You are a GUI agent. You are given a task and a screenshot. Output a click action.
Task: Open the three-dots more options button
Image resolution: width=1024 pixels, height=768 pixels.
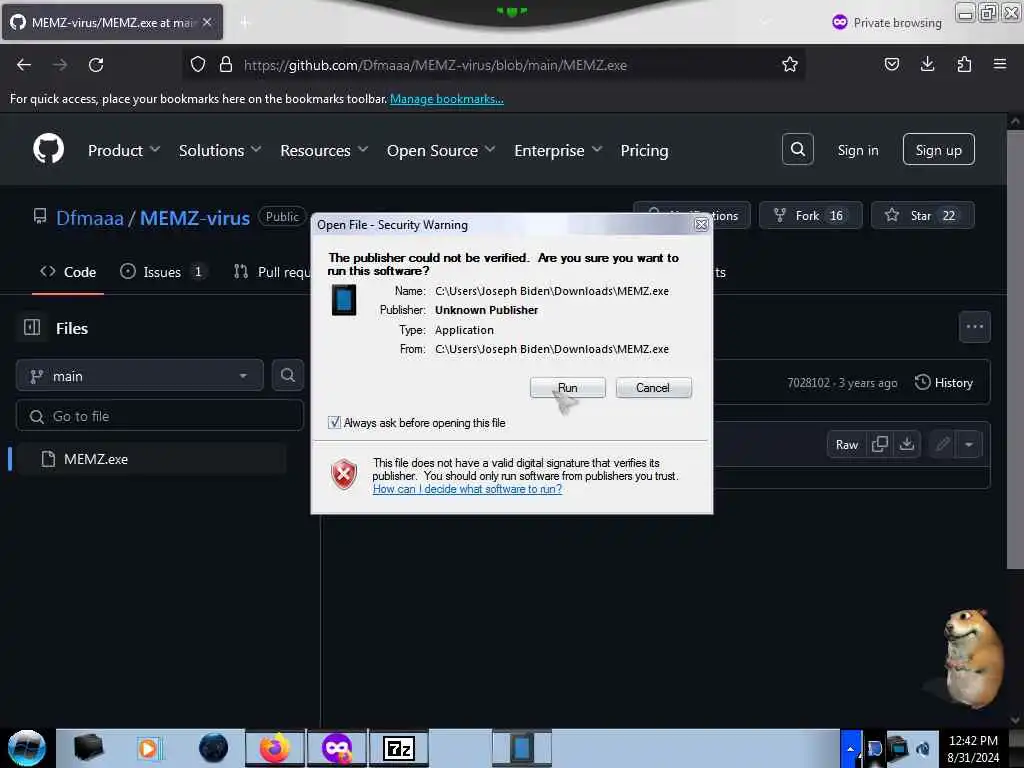974,327
